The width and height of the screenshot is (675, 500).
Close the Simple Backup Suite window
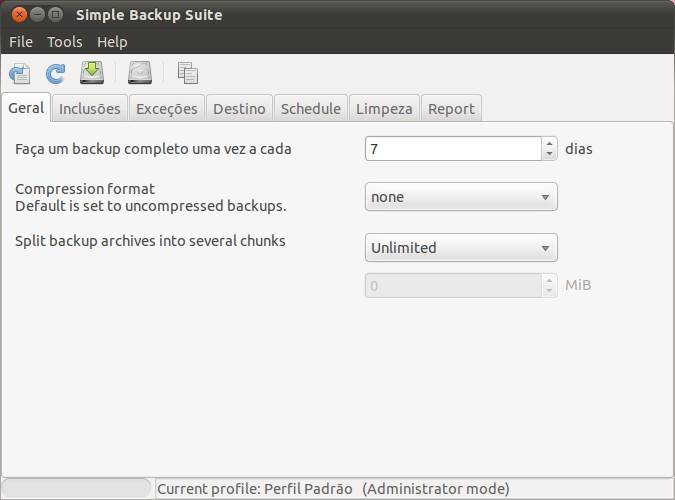(x=19, y=15)
